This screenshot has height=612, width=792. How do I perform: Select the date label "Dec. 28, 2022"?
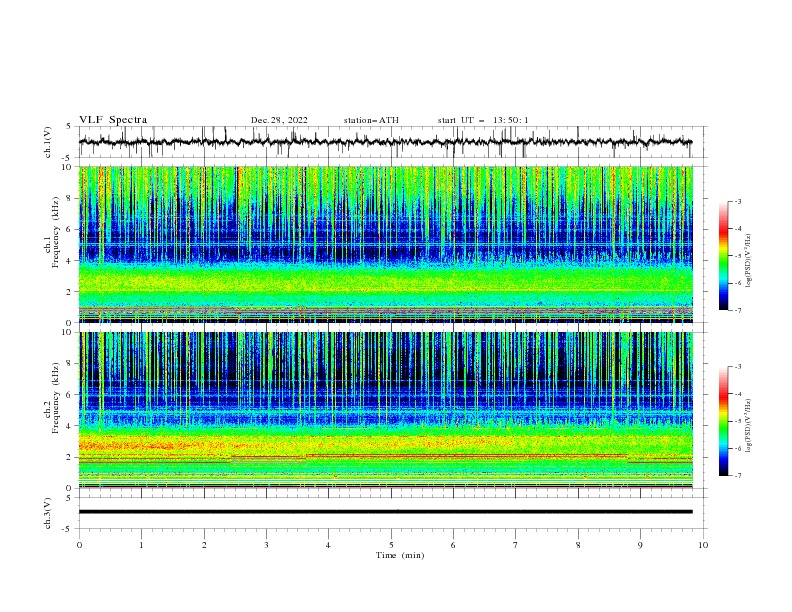point(279,120)
